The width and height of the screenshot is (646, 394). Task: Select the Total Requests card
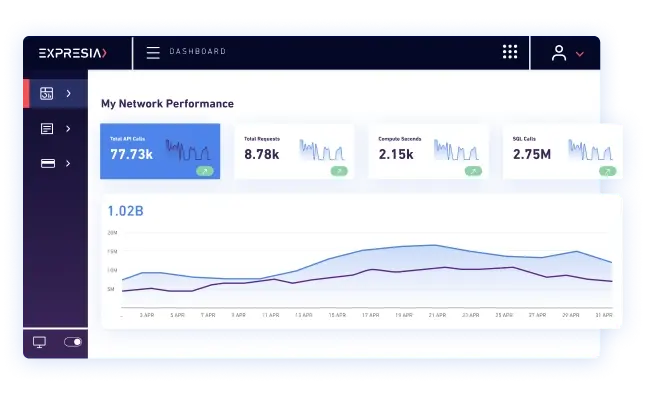click(x=294, y=151)
